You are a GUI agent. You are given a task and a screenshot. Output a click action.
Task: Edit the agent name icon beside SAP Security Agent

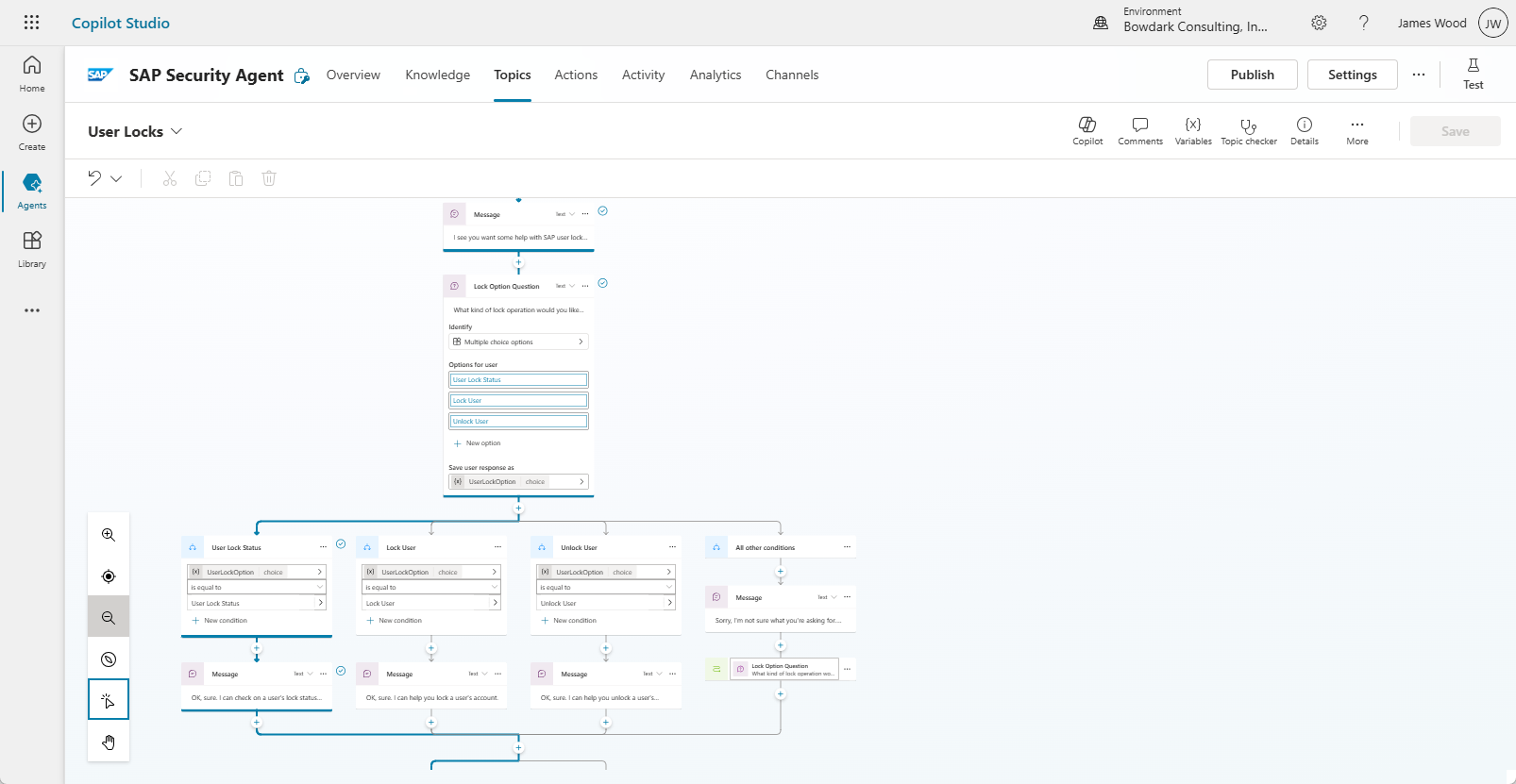pos(302,75)
